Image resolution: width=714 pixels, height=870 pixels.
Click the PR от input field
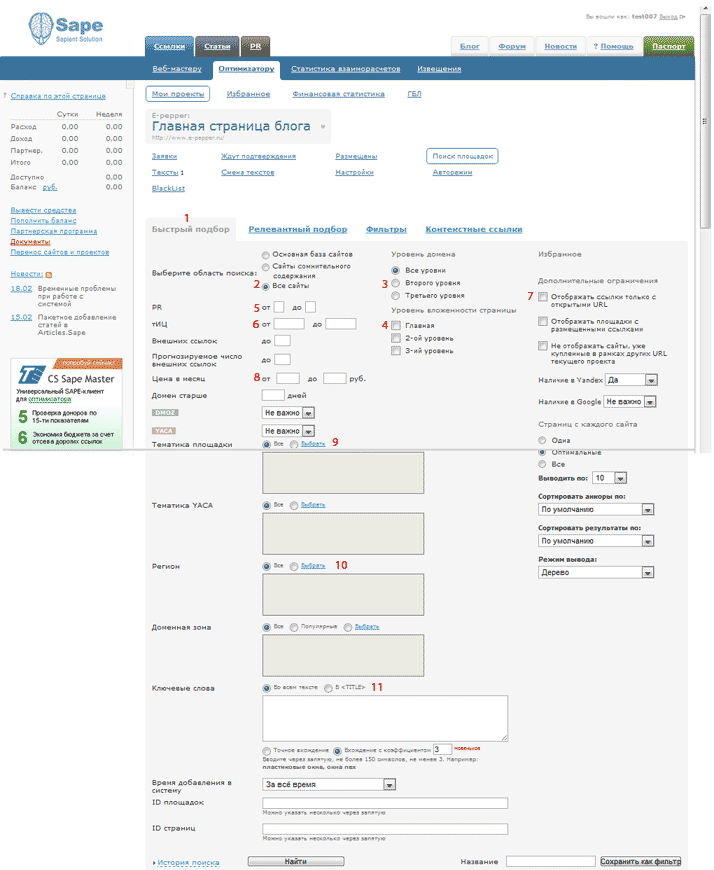[x=279, y=307]
